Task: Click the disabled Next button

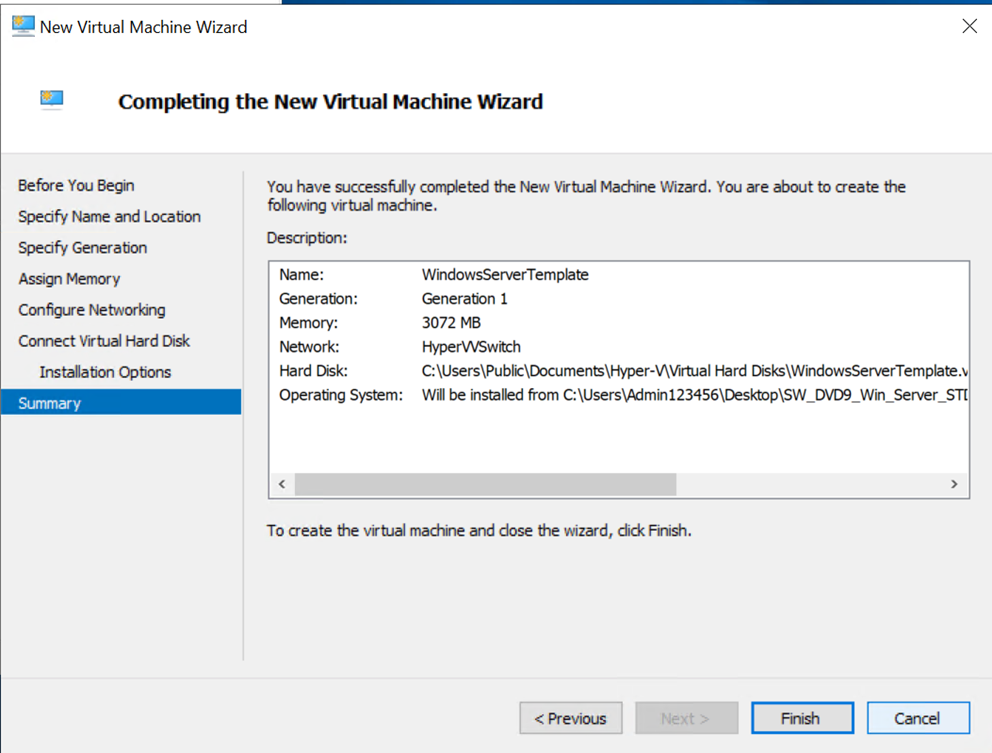Action: click(686, 718)
